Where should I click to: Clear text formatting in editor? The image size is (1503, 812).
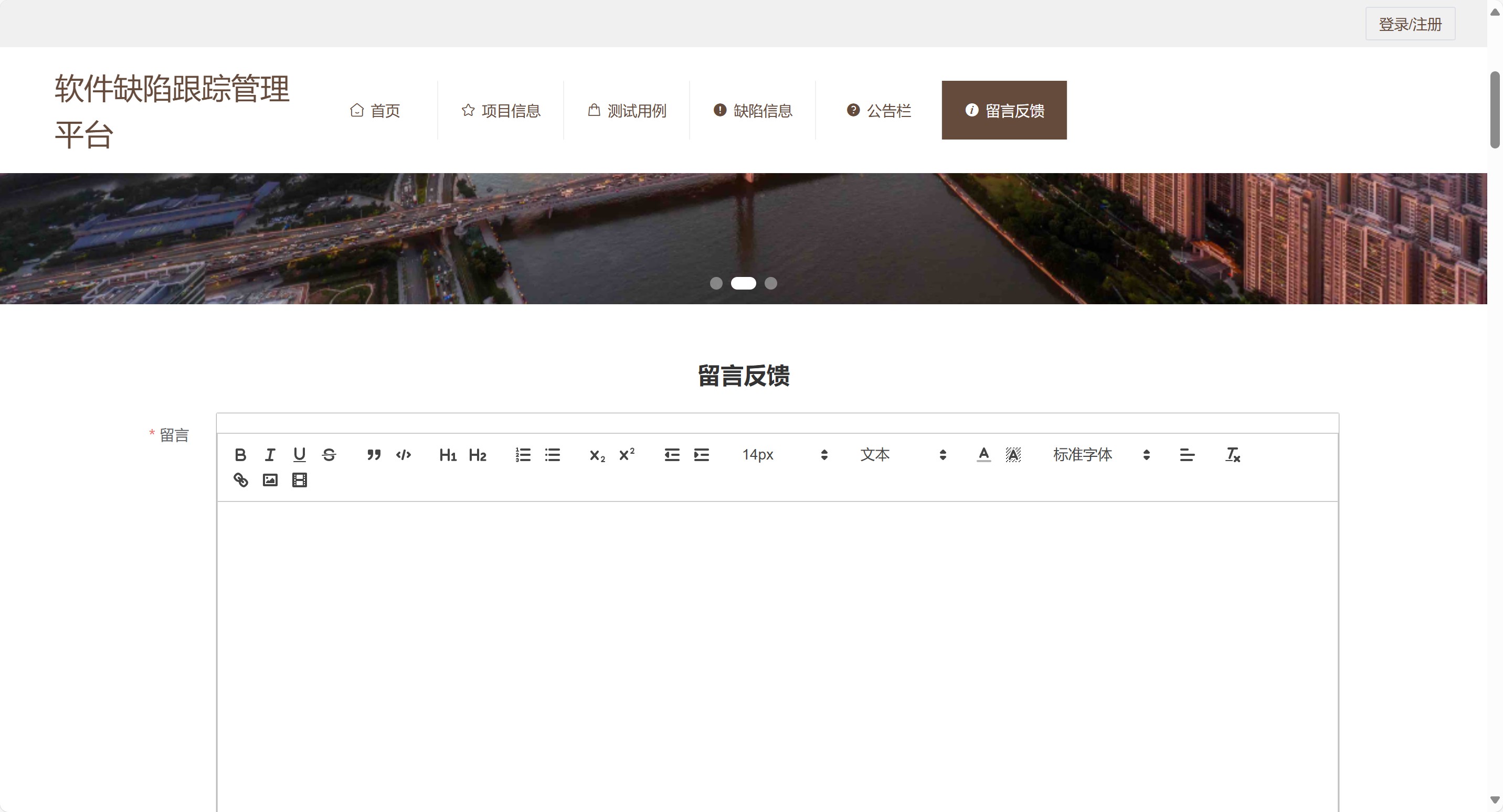(x=1232, y=455)
